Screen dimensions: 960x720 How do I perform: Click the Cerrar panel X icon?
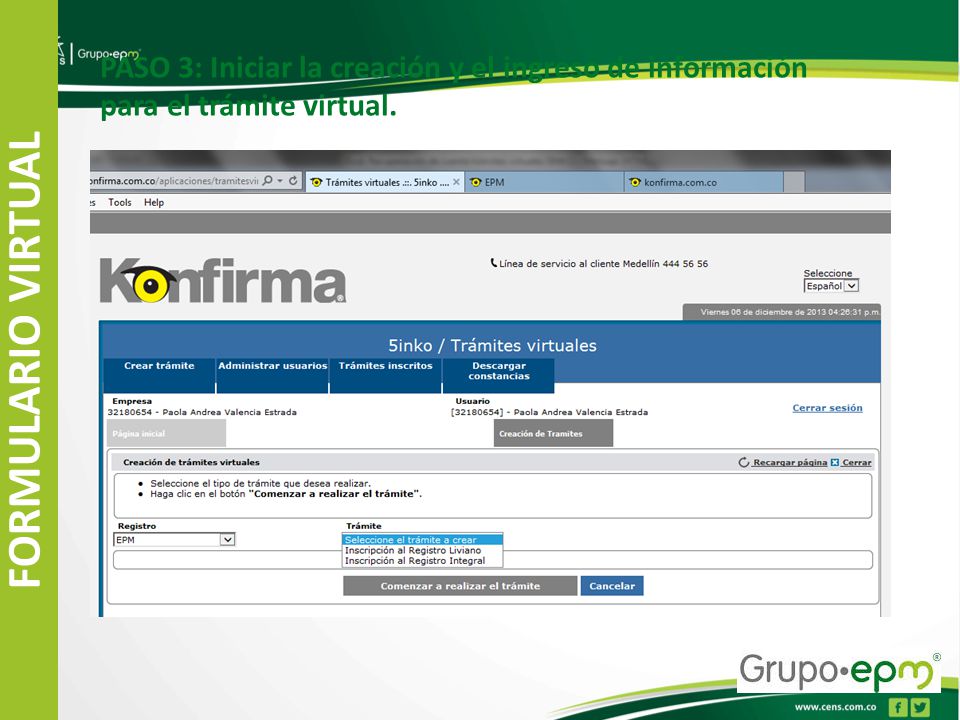834,462
